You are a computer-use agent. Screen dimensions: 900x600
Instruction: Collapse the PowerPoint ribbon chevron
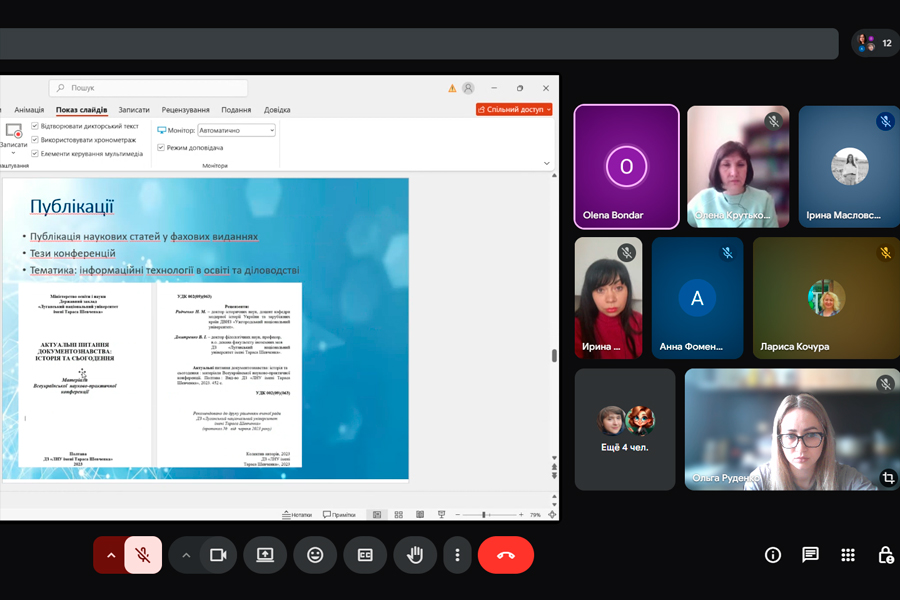pyautogui.click(x=546, y=164)
